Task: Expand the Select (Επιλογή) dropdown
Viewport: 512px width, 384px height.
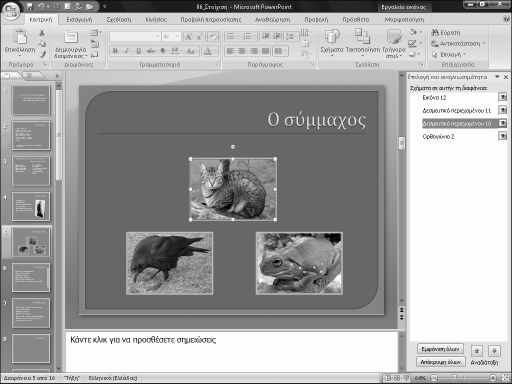Action: (x=464, y=54)
